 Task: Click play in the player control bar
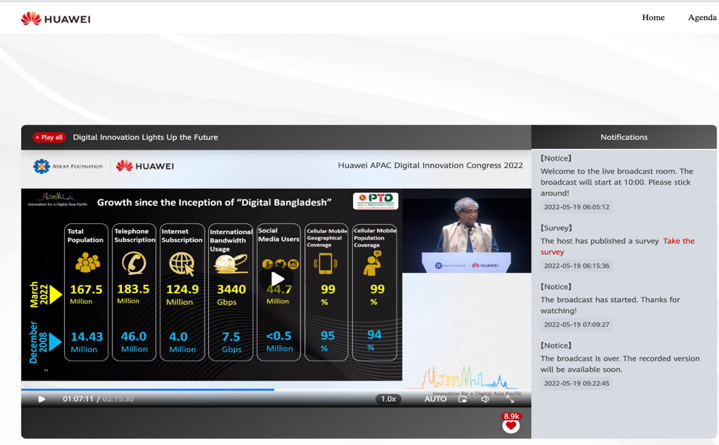41,399
